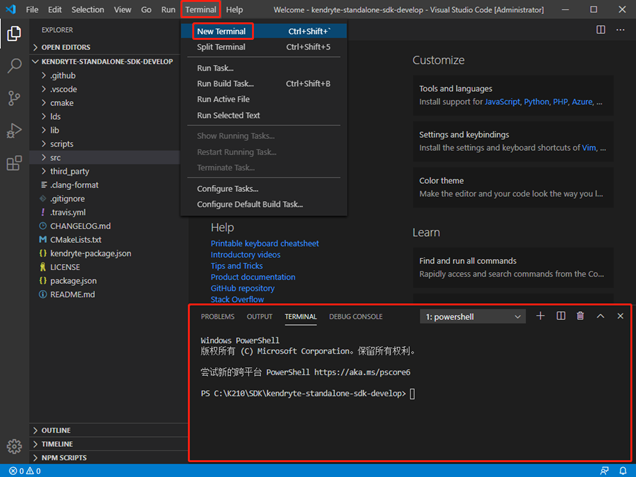
Task: Open the Run and Debug view icon
Action: [14, 131]
